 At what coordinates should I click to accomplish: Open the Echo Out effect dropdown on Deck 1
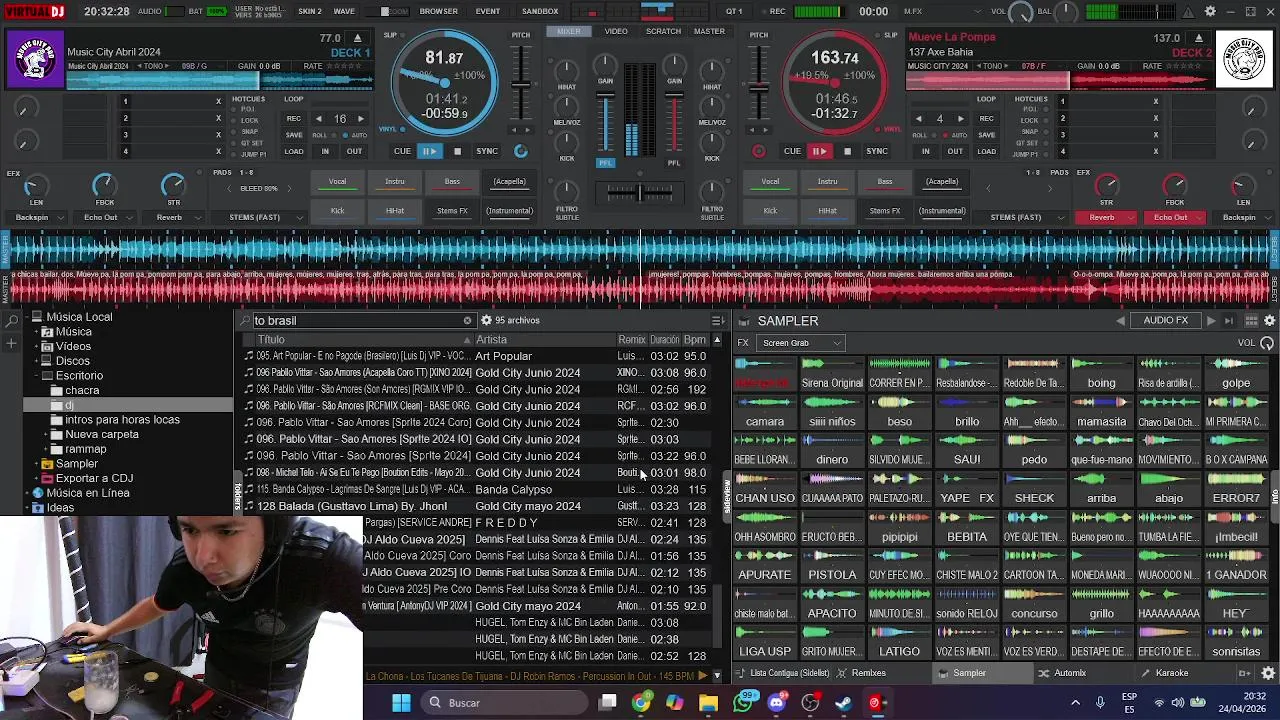click(x=104, y=217)
